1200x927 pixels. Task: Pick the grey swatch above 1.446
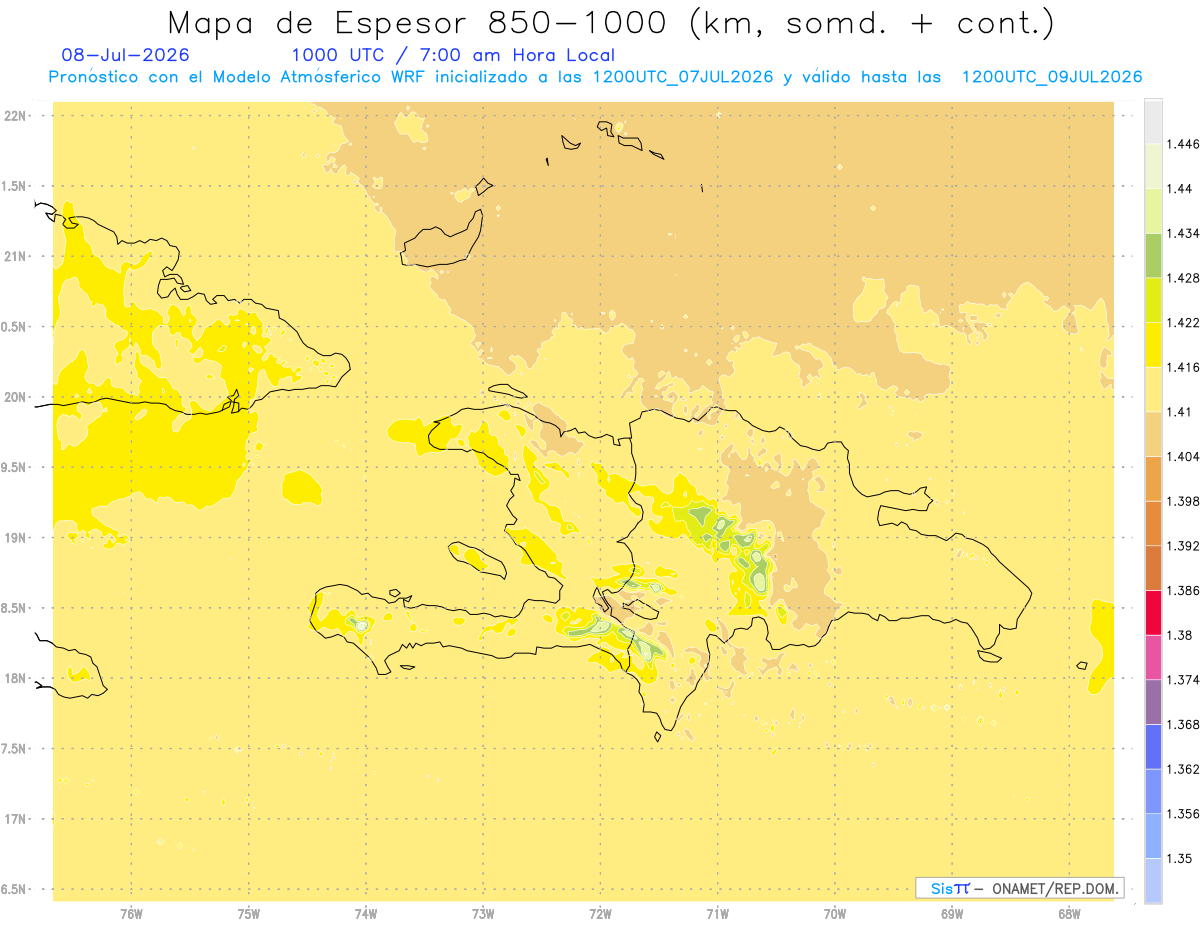tap(1153, 122)
